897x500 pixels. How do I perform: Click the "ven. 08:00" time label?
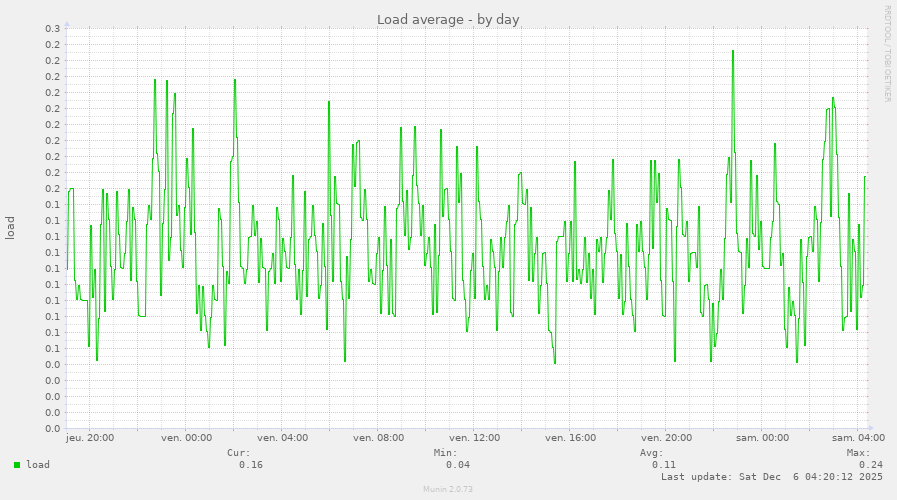coord(378,438)
